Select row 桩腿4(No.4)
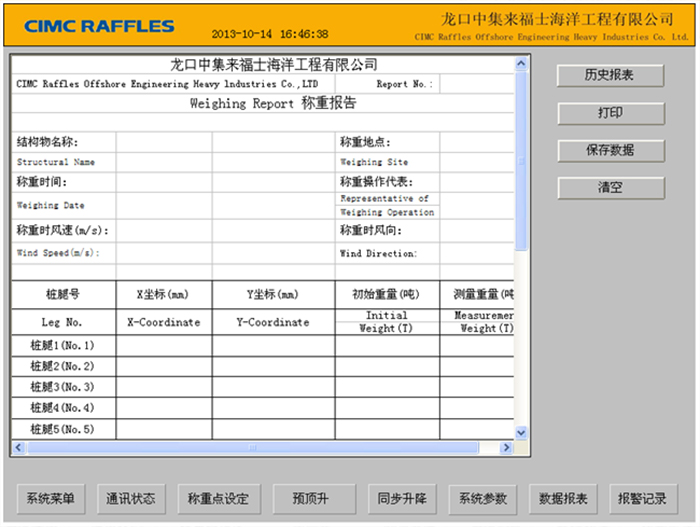This screenshot has width=700, height=527. point(262,408)
